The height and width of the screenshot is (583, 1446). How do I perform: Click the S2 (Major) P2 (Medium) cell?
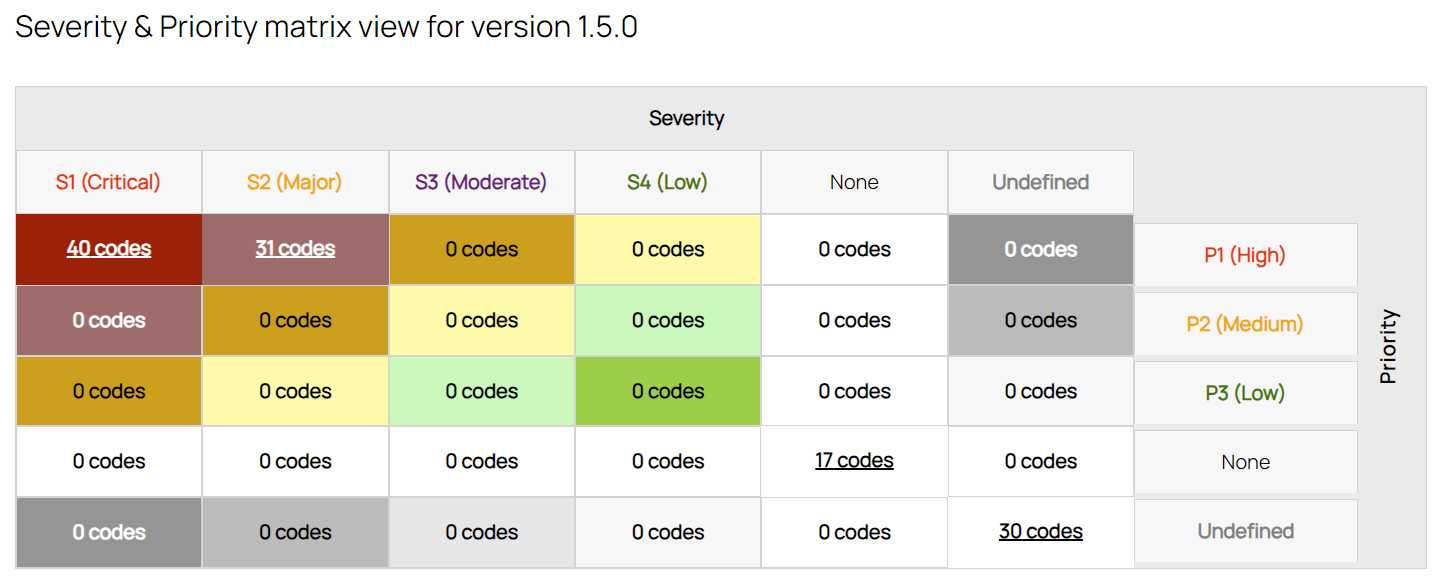[x=295, y=321]
